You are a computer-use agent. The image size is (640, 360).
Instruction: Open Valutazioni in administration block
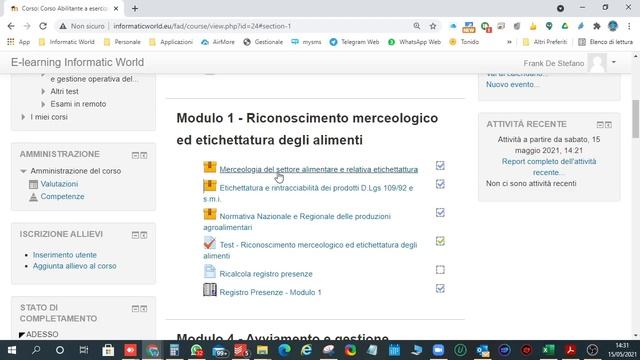(59, 184)
